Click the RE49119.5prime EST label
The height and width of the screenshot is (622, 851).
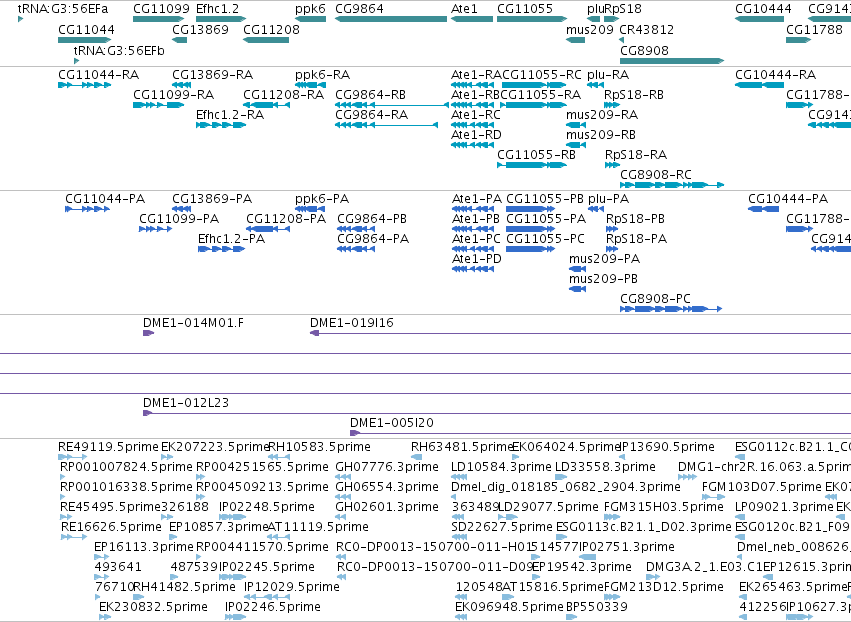pyautogui.click(x=109, y=447)
